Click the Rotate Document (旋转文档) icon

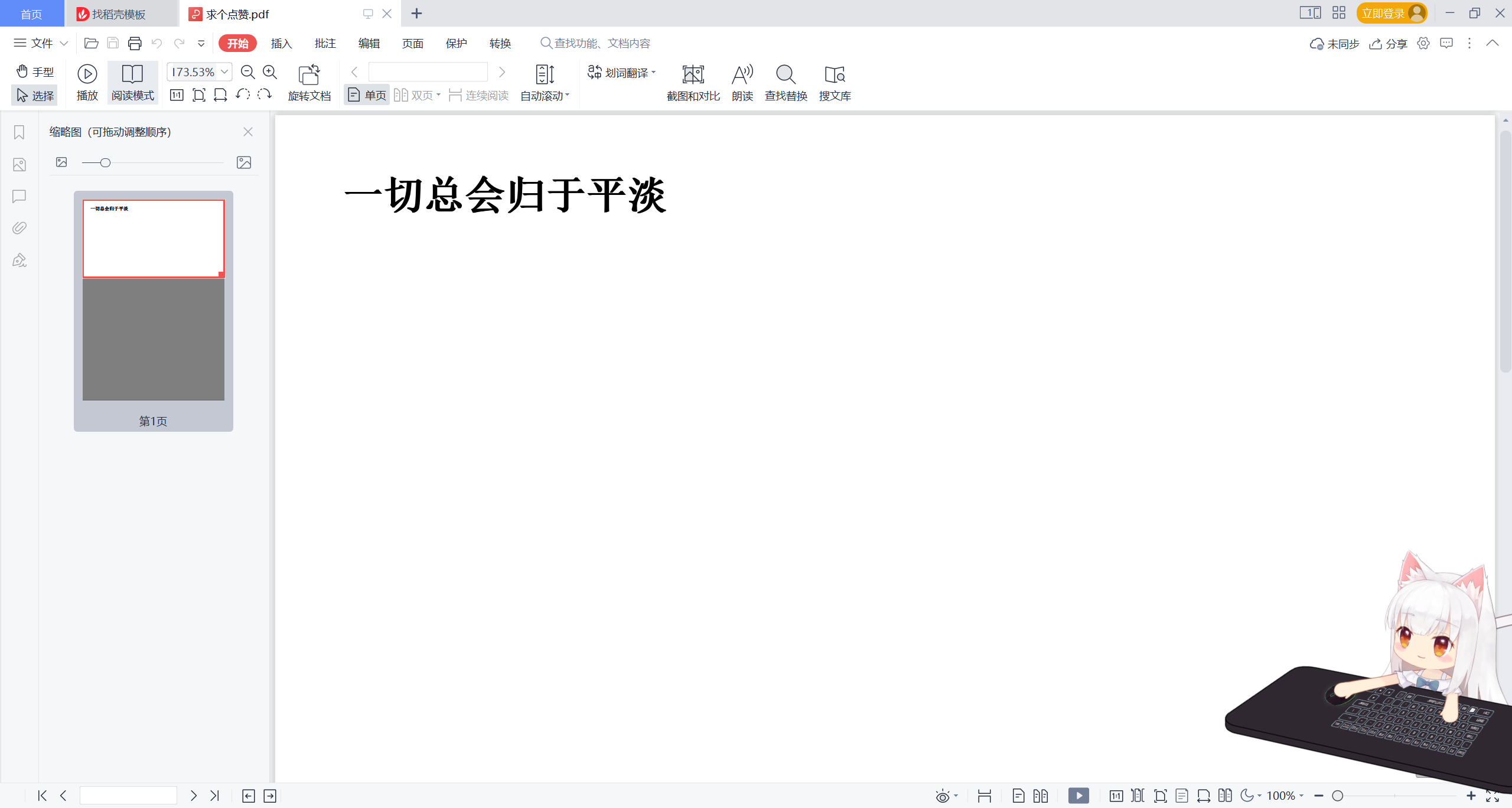[309, 75]
